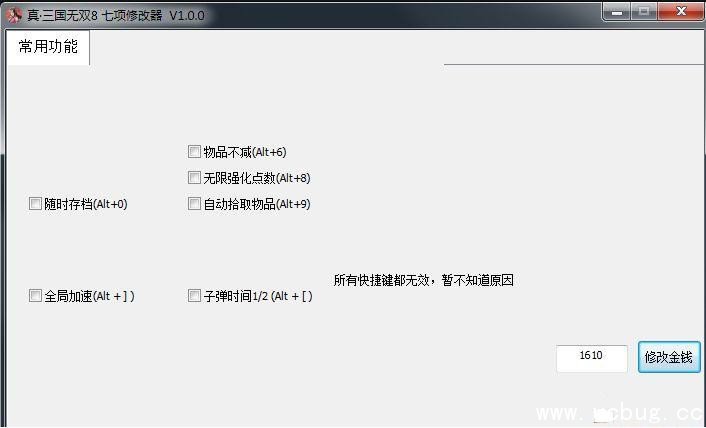Check the 随时存档 (Alt+0) box
Image resolution: width=706 pixels, height=428 pixels.
click(x=35, y=203)
